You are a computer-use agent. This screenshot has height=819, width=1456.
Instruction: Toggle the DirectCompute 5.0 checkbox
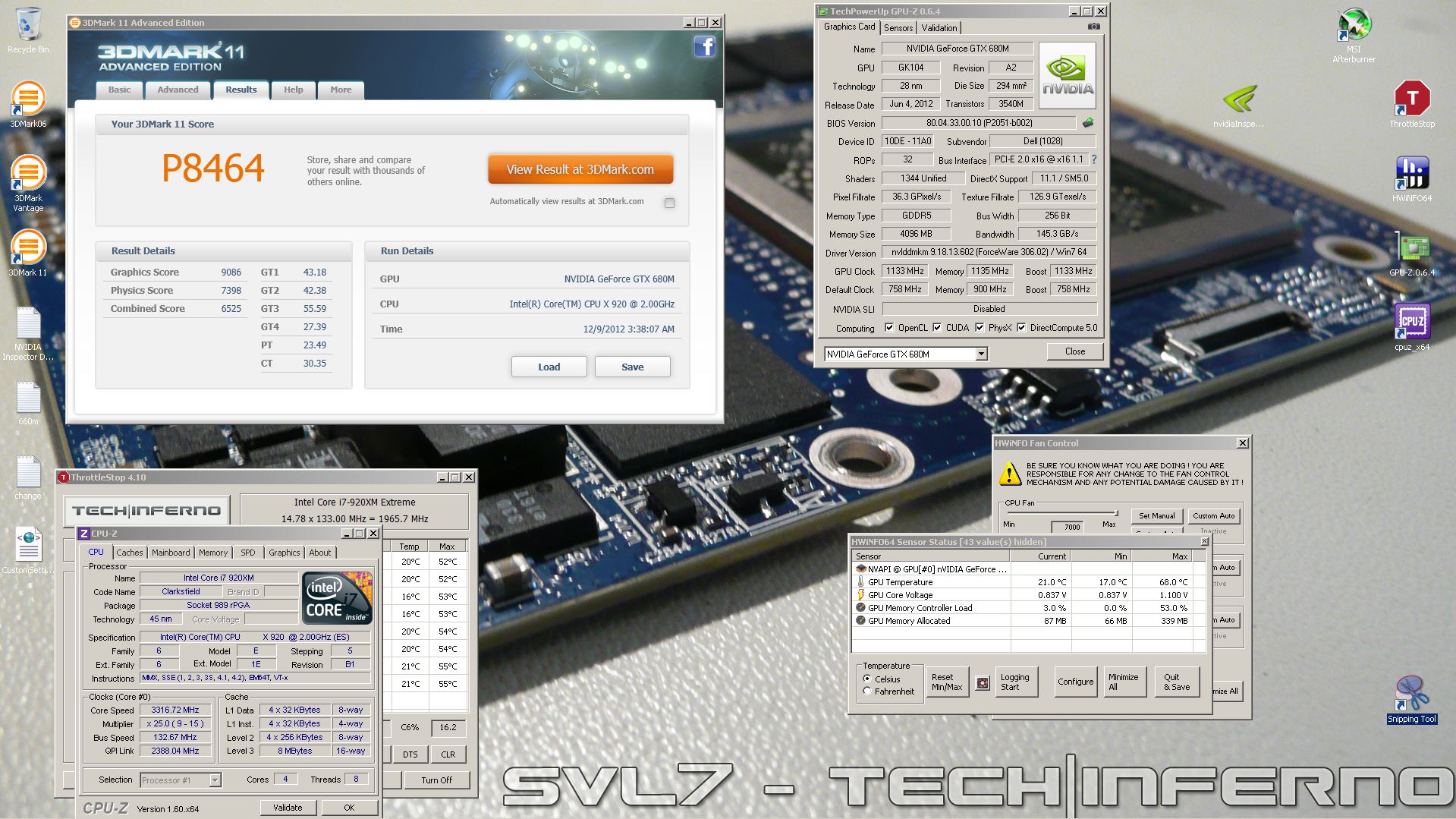[1021, 328]
